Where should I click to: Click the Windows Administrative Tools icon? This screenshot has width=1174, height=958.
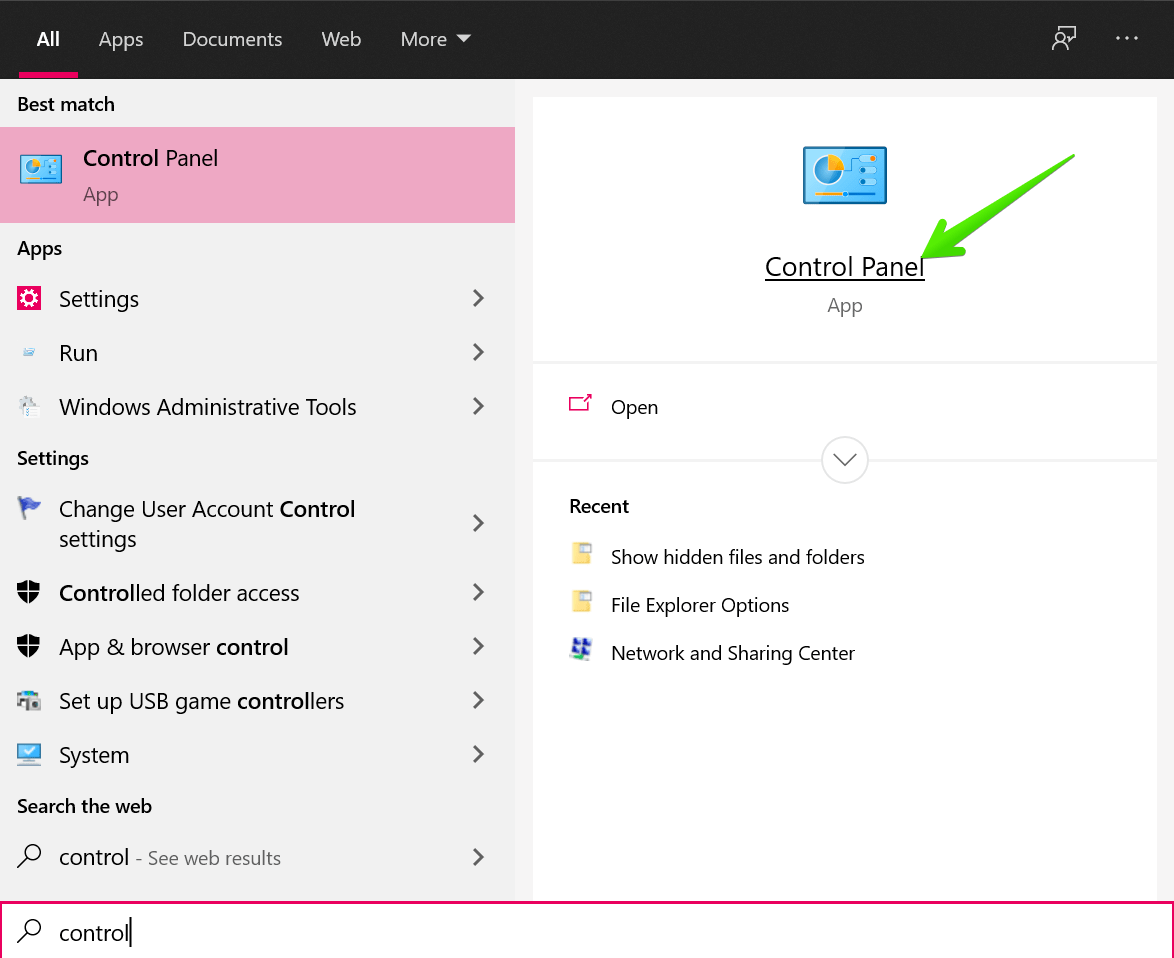coord(29,406)
